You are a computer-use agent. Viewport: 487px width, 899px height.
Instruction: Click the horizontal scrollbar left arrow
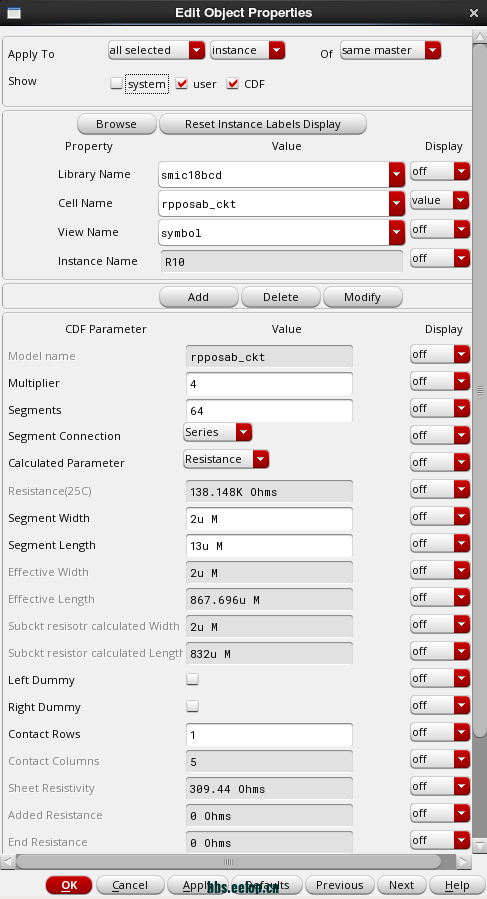tap(7, 862)
